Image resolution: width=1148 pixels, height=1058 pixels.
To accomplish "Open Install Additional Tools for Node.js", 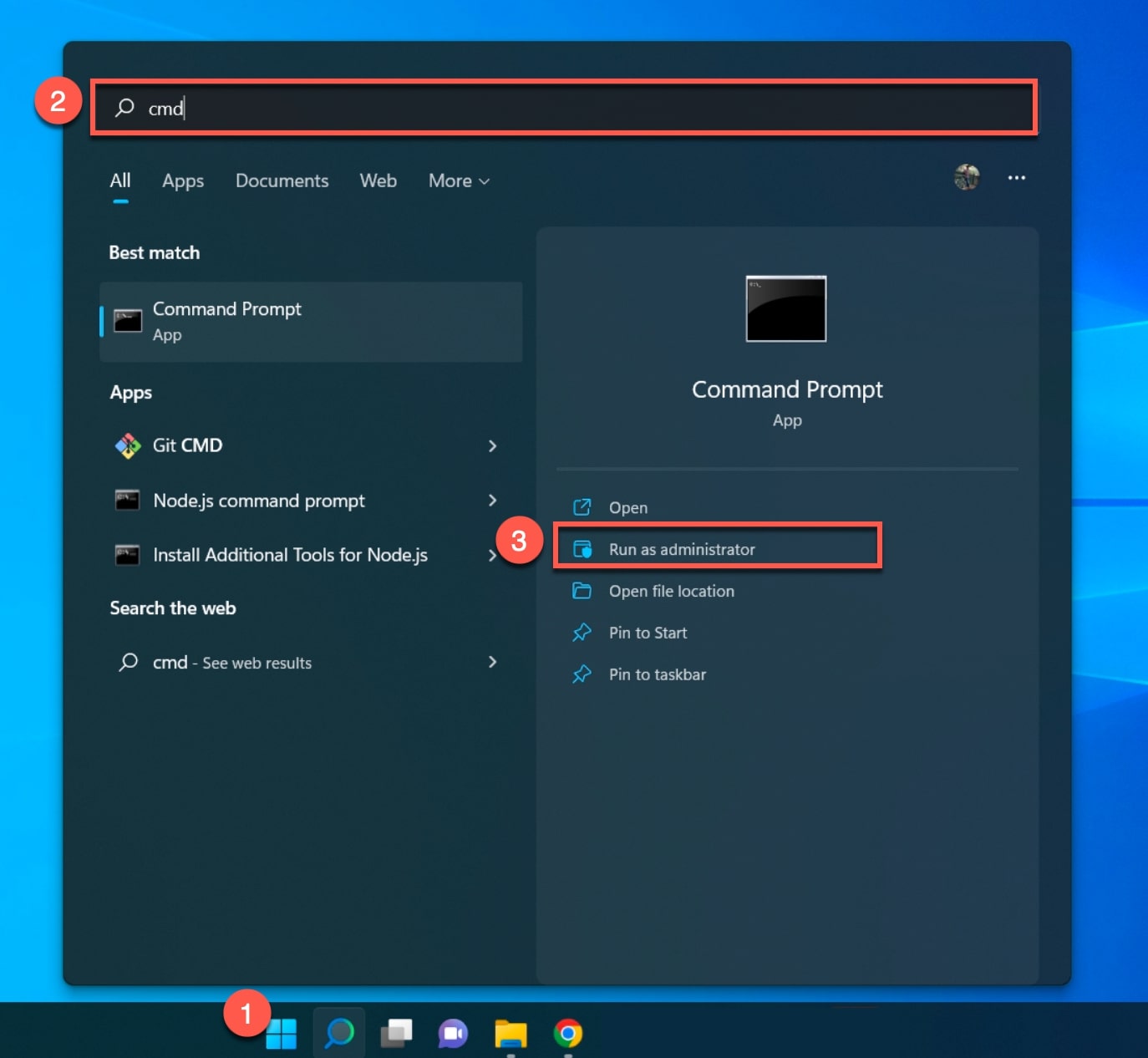I will click(x=311, y=555).
